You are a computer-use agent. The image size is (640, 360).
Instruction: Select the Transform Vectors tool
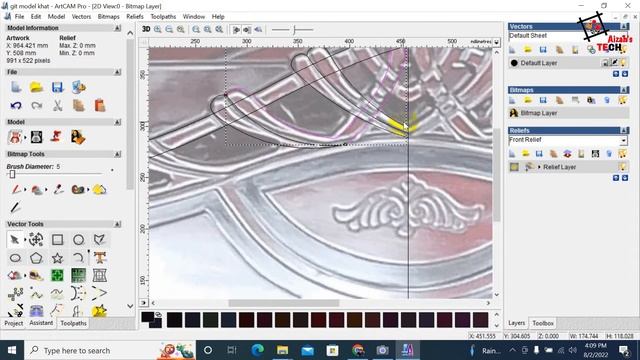[36, 240]
